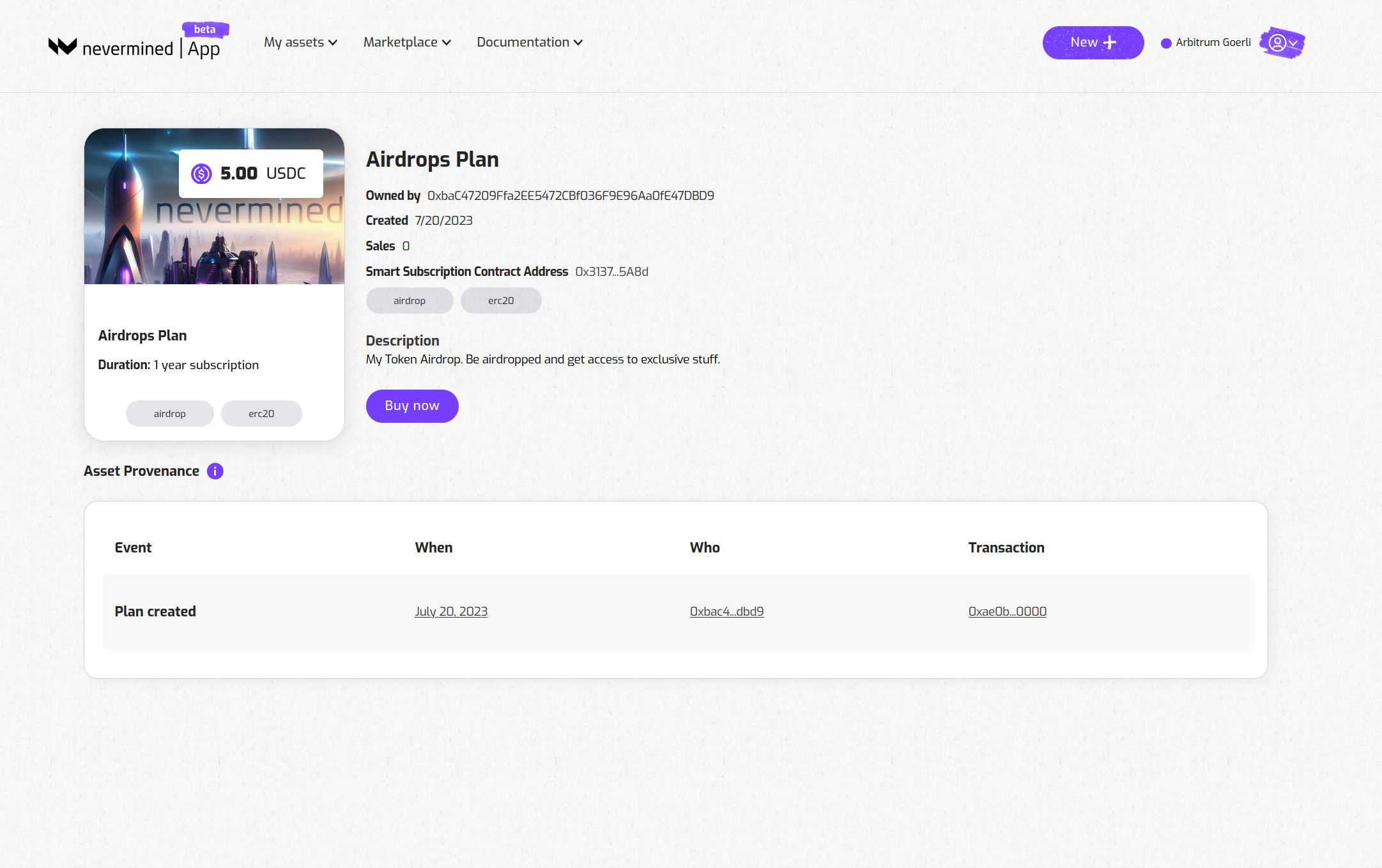1382x868 pixels.
Task: Click the Arbitrum Goerli network indicator
Action: pos(1206,43)
